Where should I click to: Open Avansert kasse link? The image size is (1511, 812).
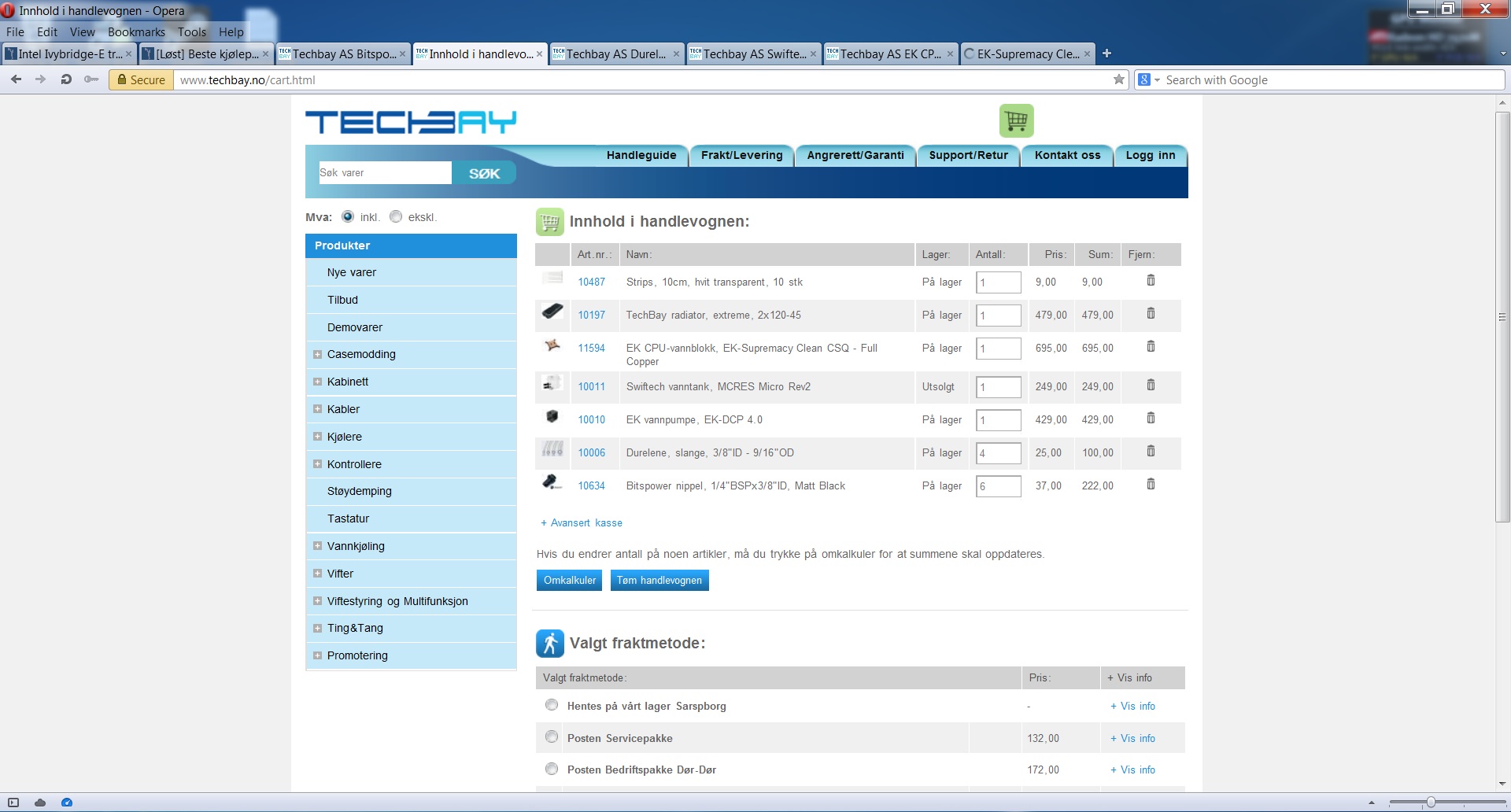[582, 522]
